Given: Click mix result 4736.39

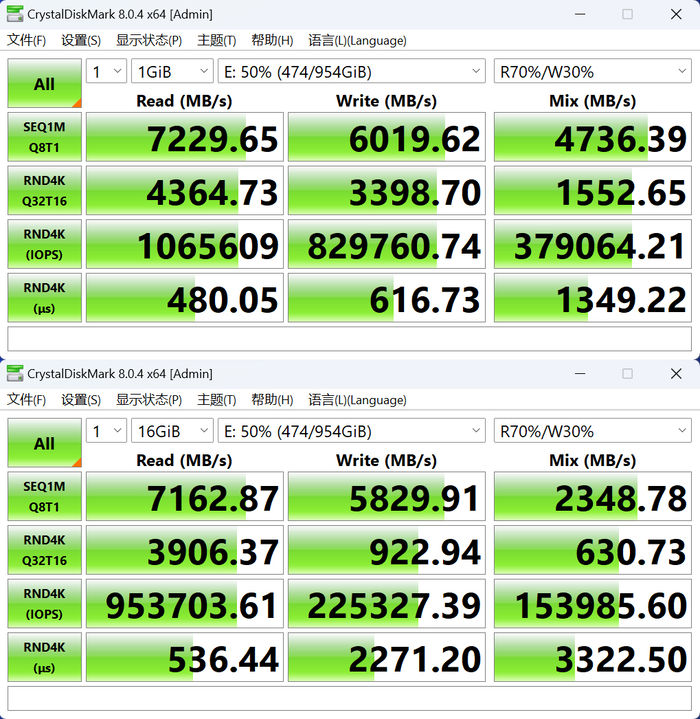Looking at the screenshot, I should (x=593, y=137).
